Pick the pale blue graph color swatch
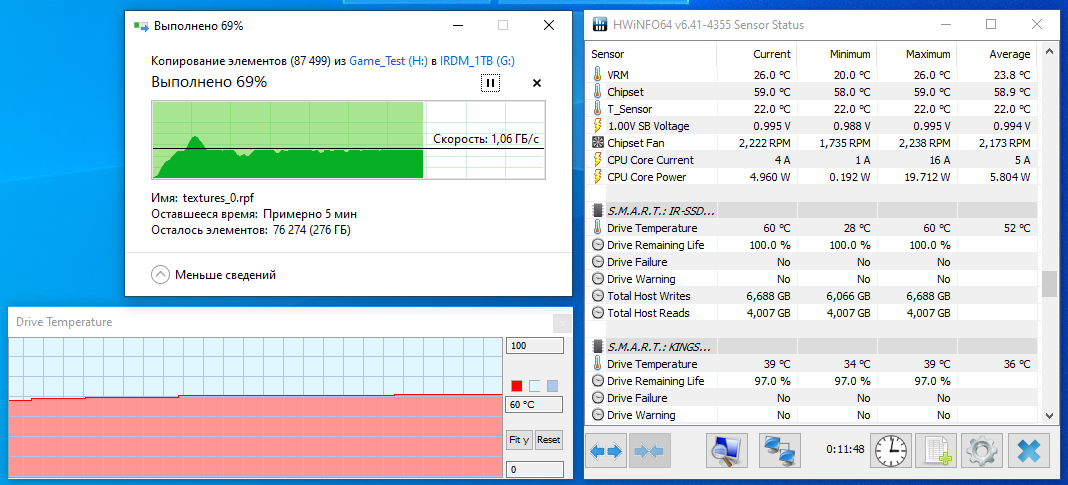The width and height of the screenshot is (1068, 485). click(535, 386)
